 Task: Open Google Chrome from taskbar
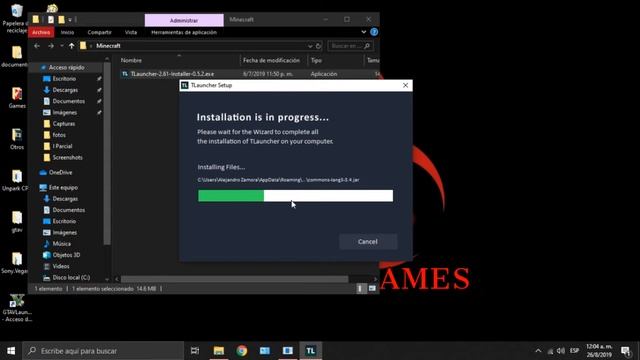pyautogui.click(x=242, y=351)
